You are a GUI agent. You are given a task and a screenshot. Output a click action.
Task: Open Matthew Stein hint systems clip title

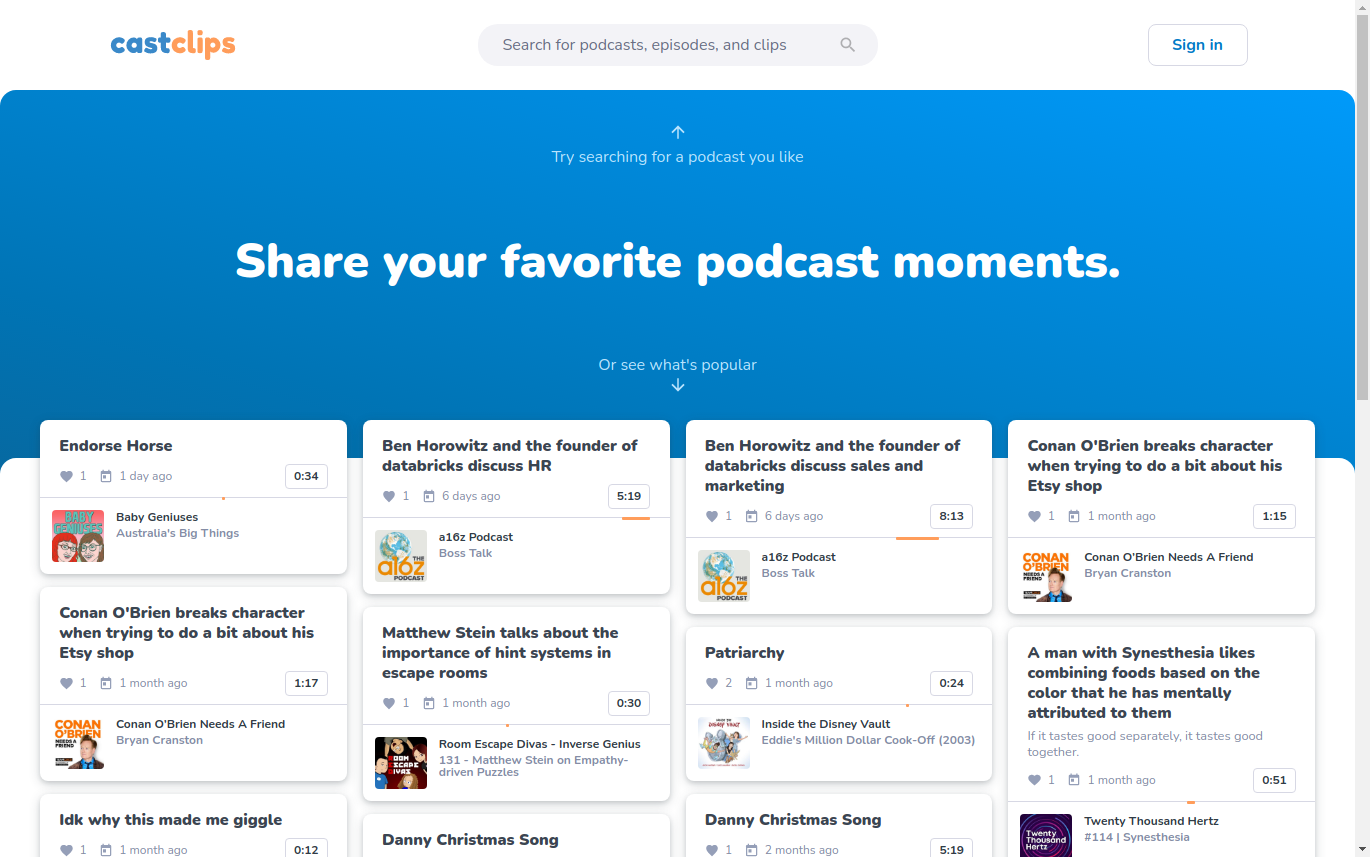tap(500, 653)
